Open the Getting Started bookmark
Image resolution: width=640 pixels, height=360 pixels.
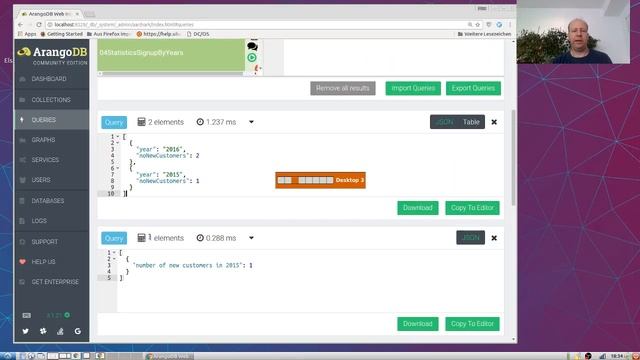[x=62, y=34]
